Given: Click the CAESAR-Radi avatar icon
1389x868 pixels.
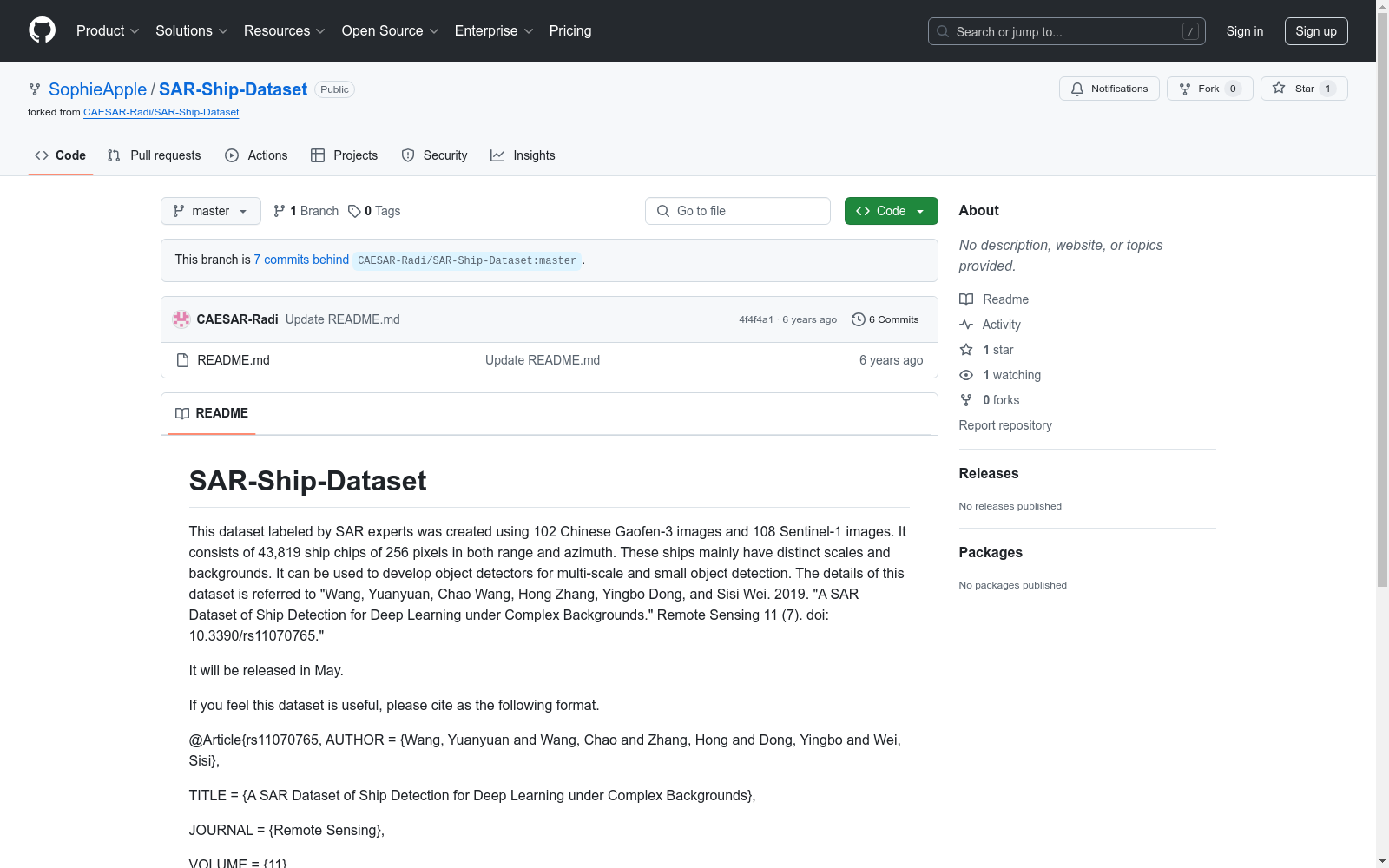Looking at the screenshot, I should (x=181, y=319).
